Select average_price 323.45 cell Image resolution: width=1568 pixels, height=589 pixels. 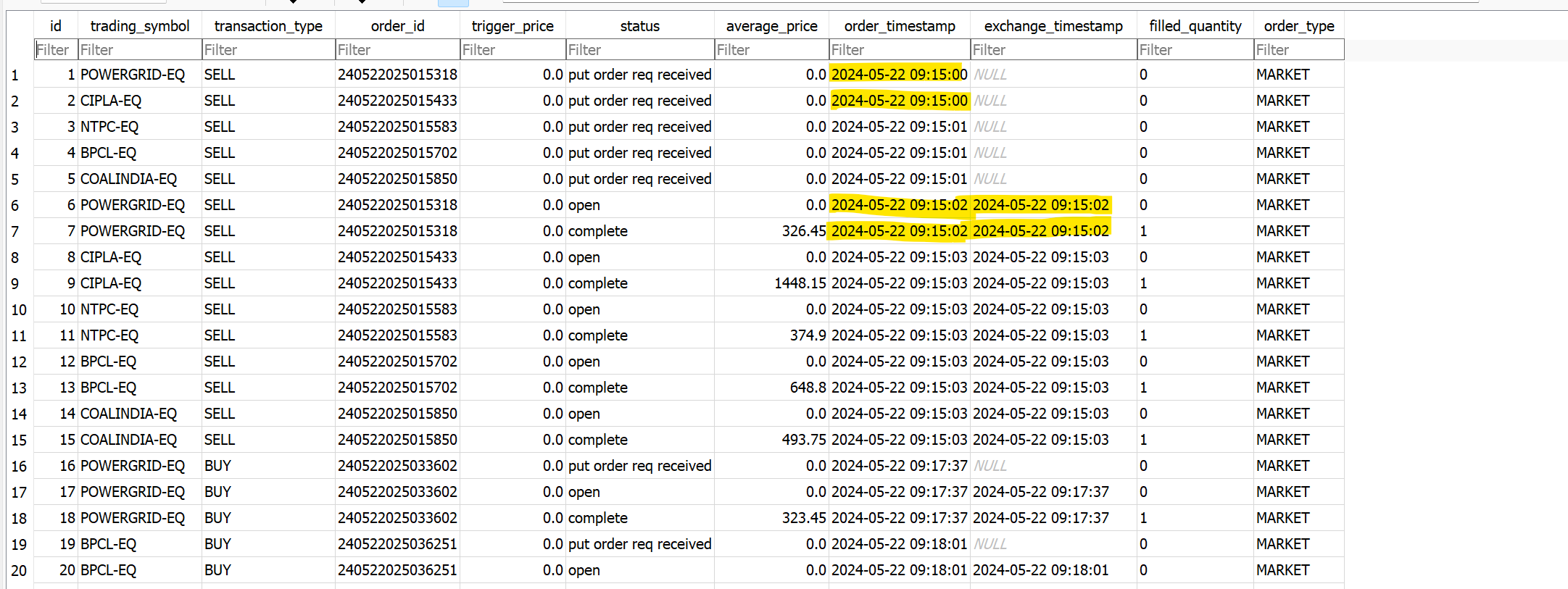click(x=772, y=518)
